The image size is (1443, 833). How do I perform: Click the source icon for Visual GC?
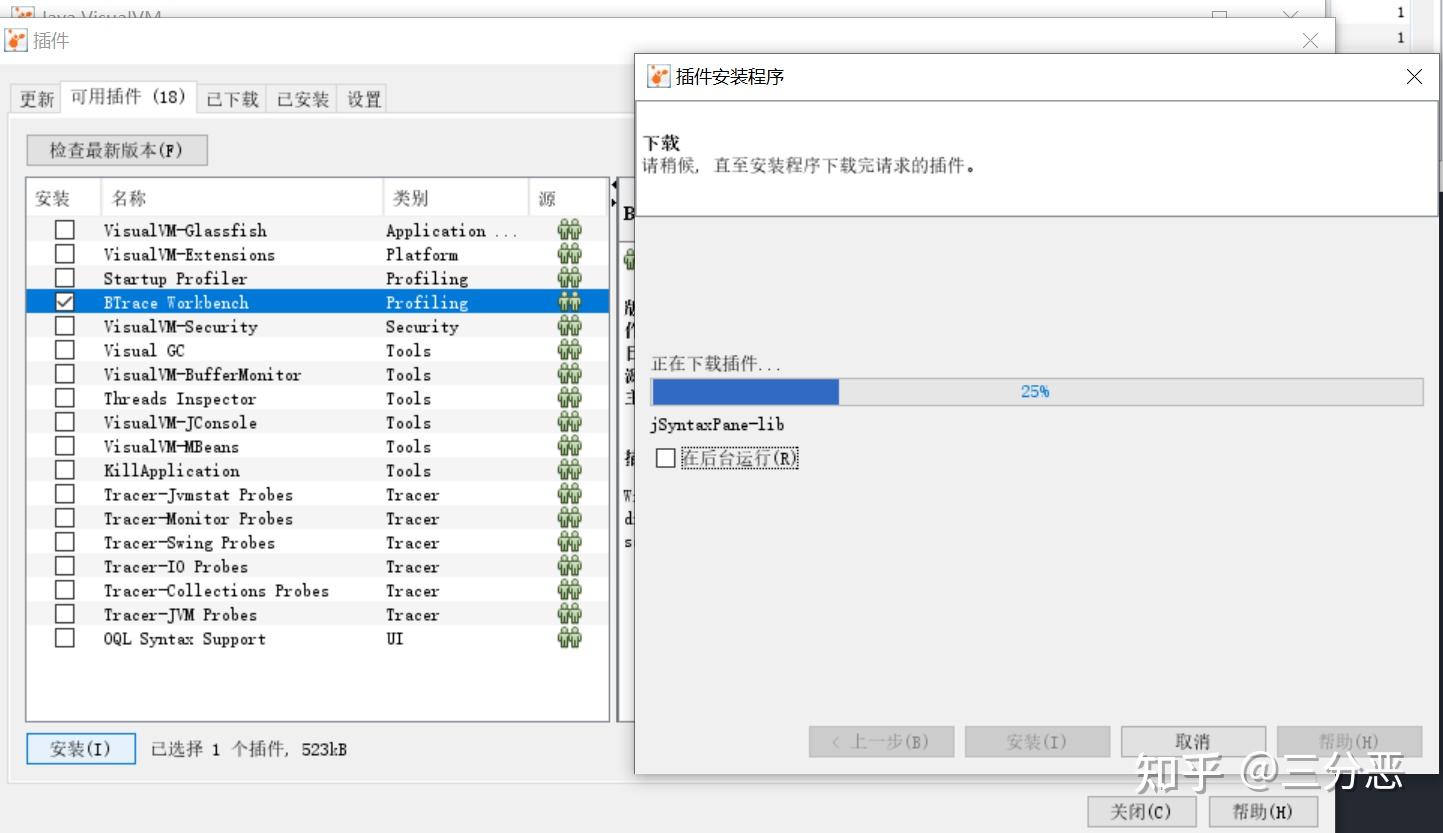(x=569, y=350)
